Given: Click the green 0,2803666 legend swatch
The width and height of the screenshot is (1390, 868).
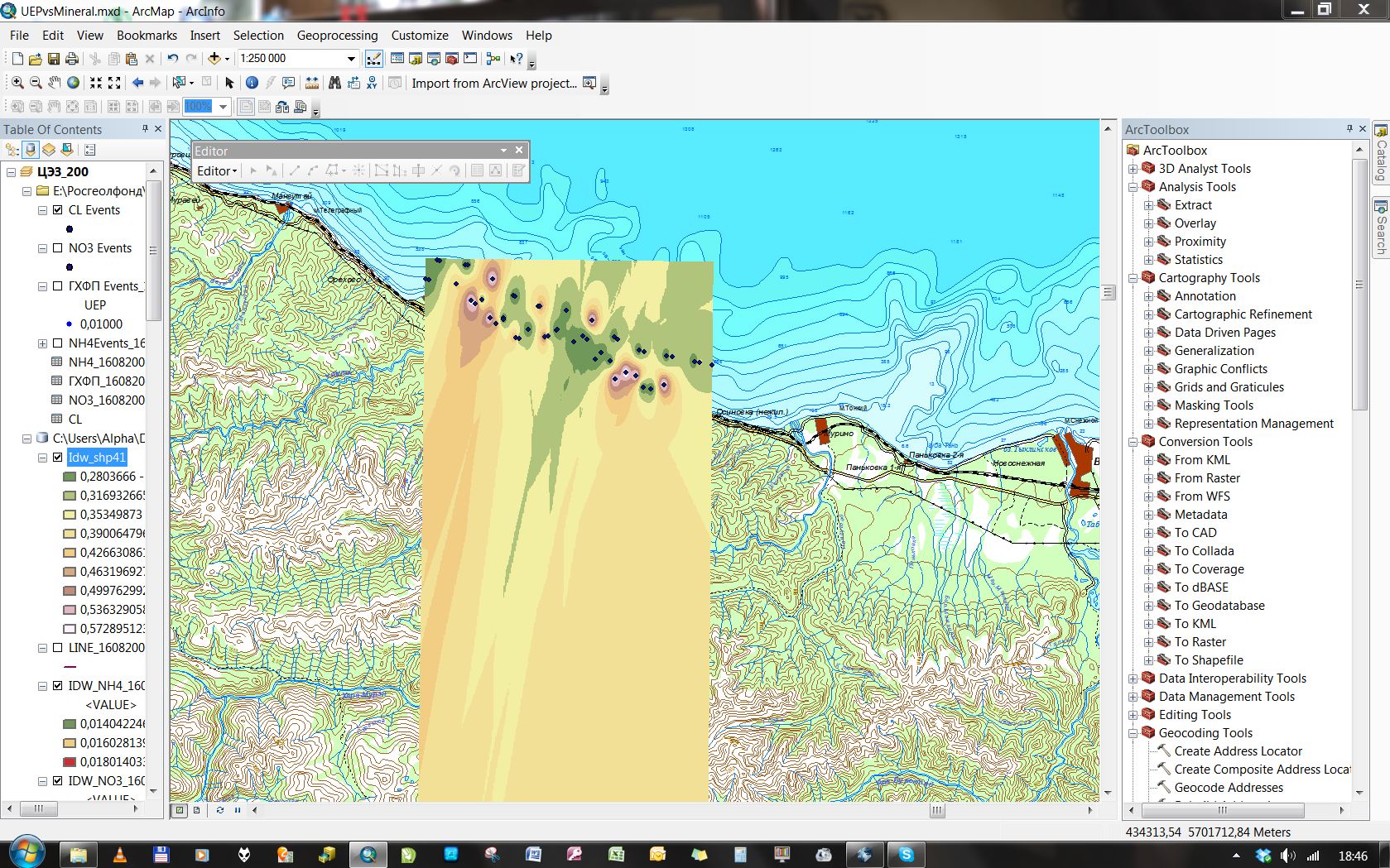Looking at the screenshot, I should [70, 477].
